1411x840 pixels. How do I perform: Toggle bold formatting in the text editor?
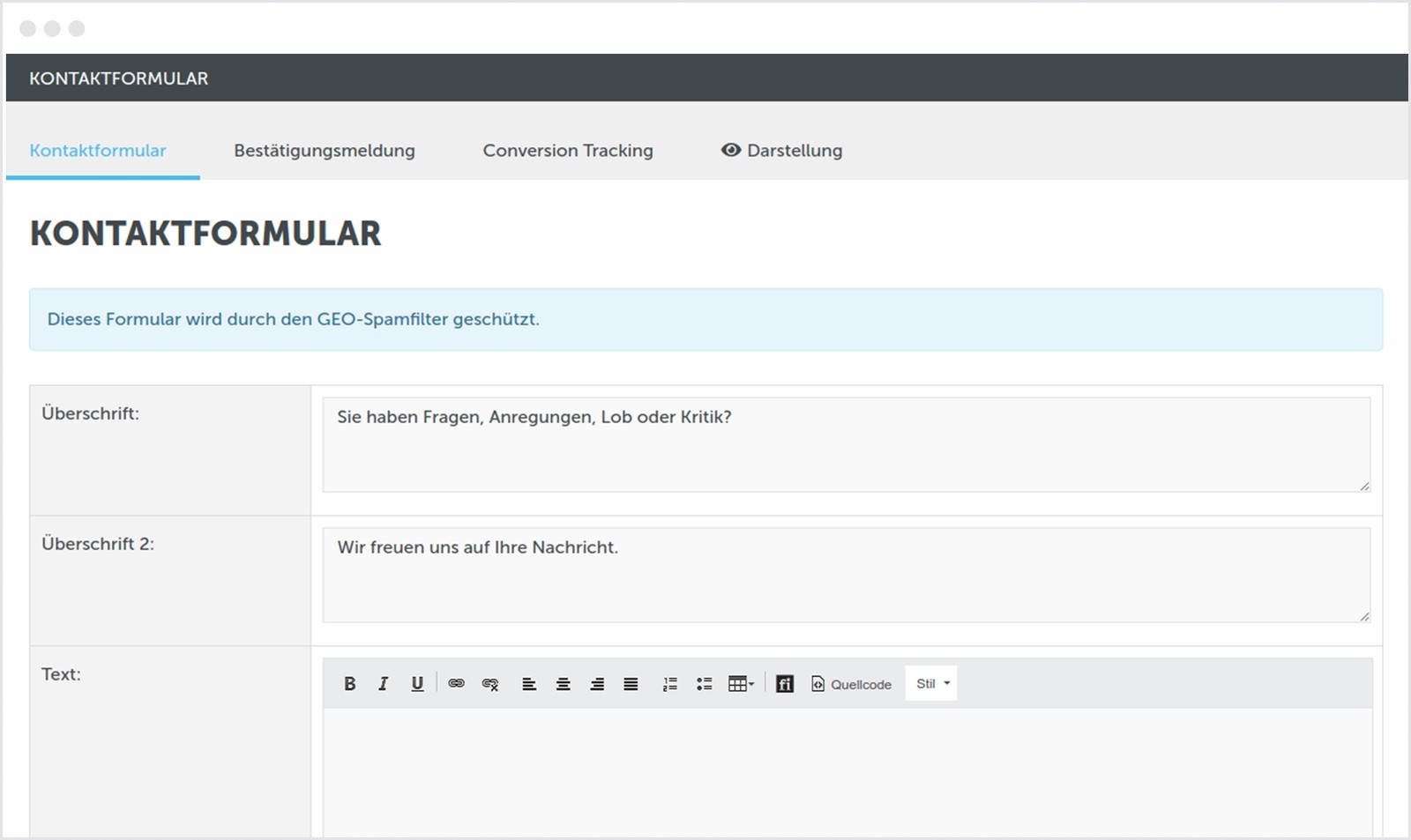[350, 684]
